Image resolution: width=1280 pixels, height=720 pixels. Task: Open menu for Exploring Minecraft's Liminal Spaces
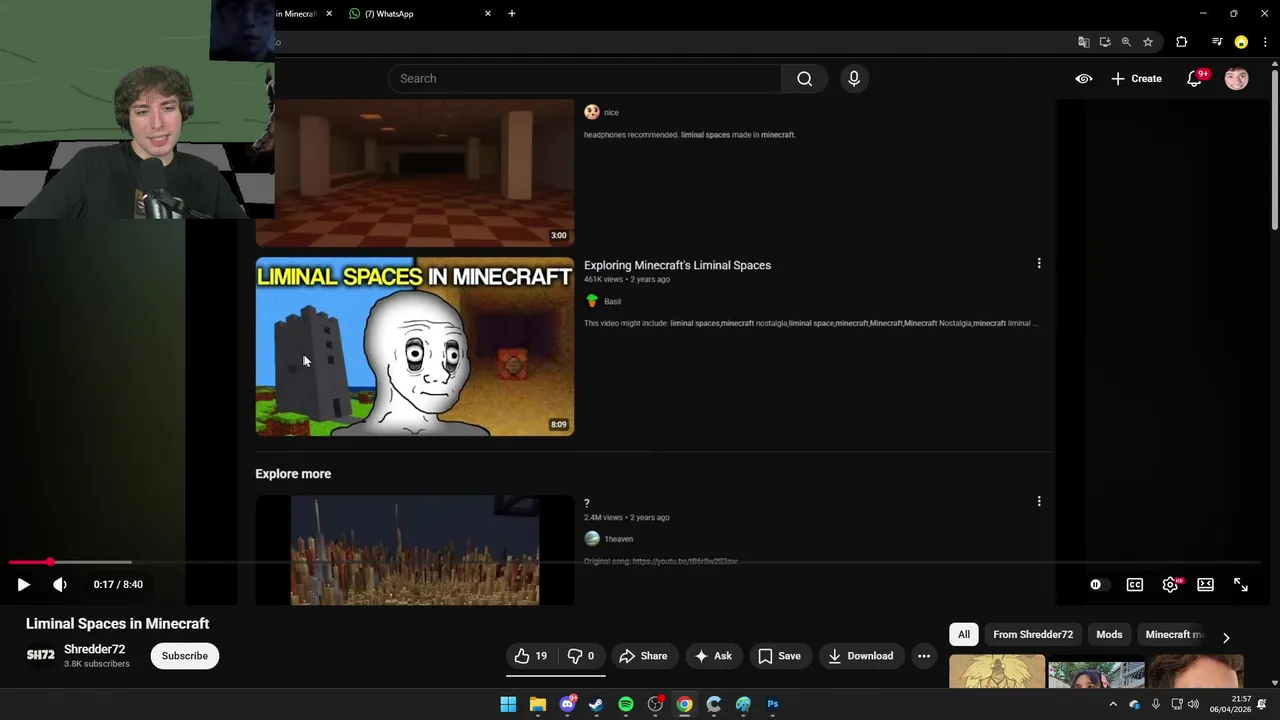tap(1039, 263)
